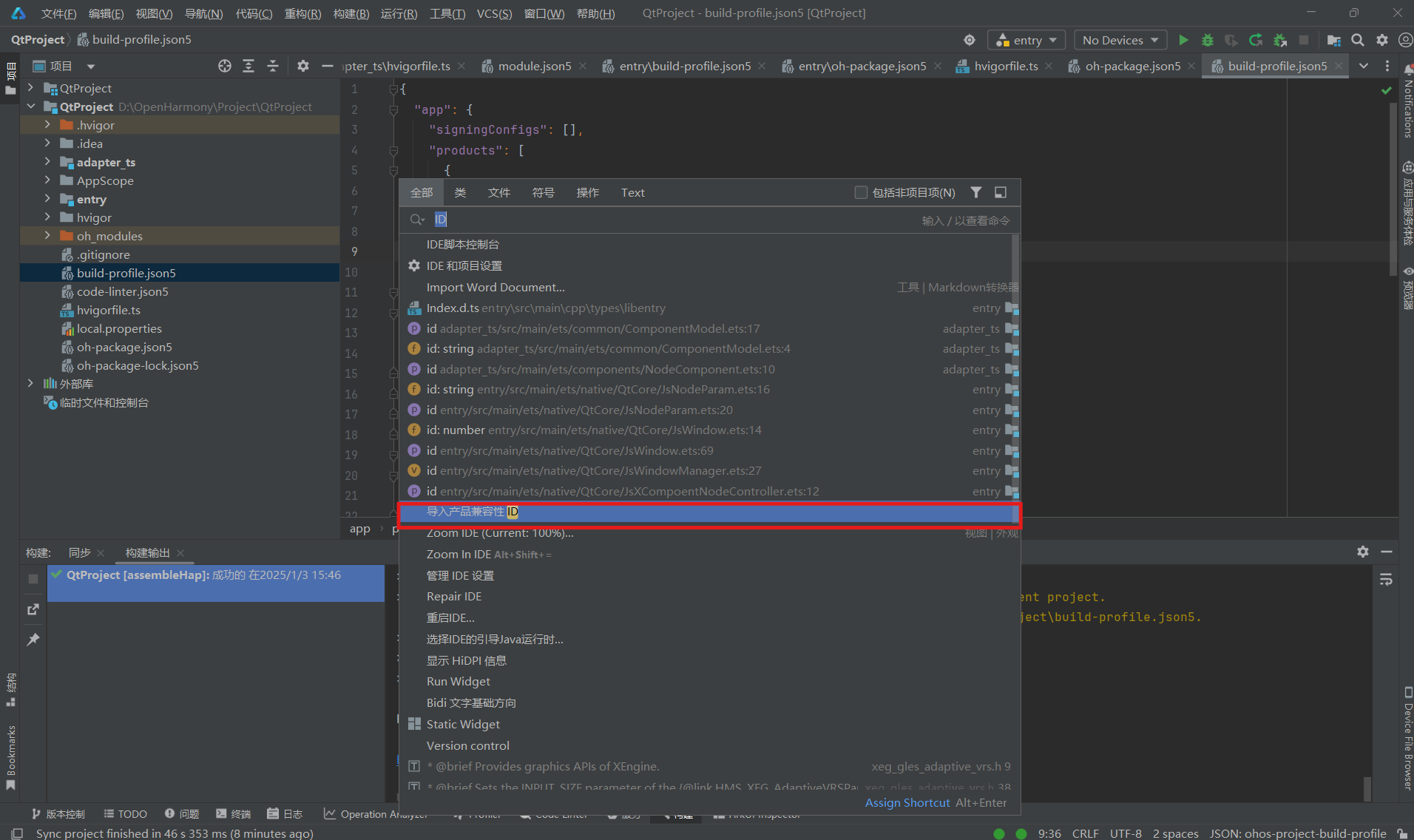
Task: Open the entry module configuration dropdown
Action: click(1027, 40)
